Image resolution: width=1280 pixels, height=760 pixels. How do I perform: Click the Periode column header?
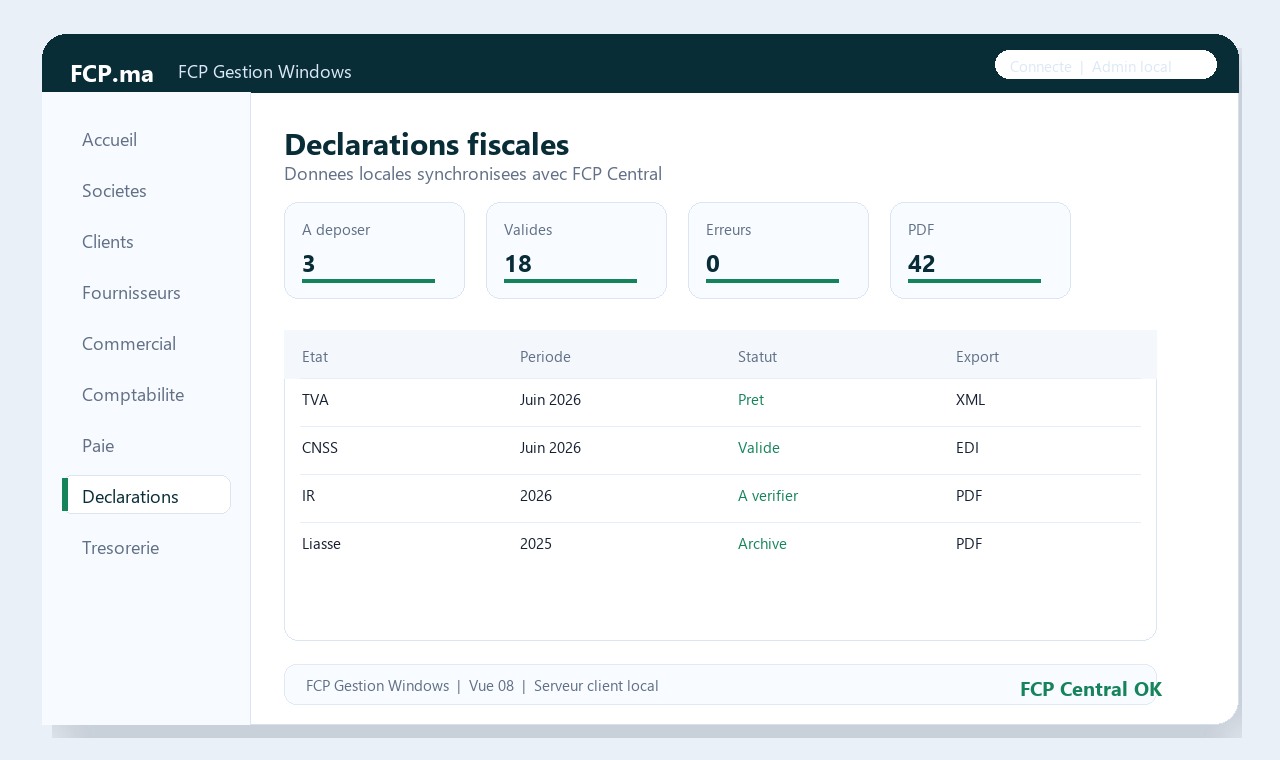pos(545,357)
